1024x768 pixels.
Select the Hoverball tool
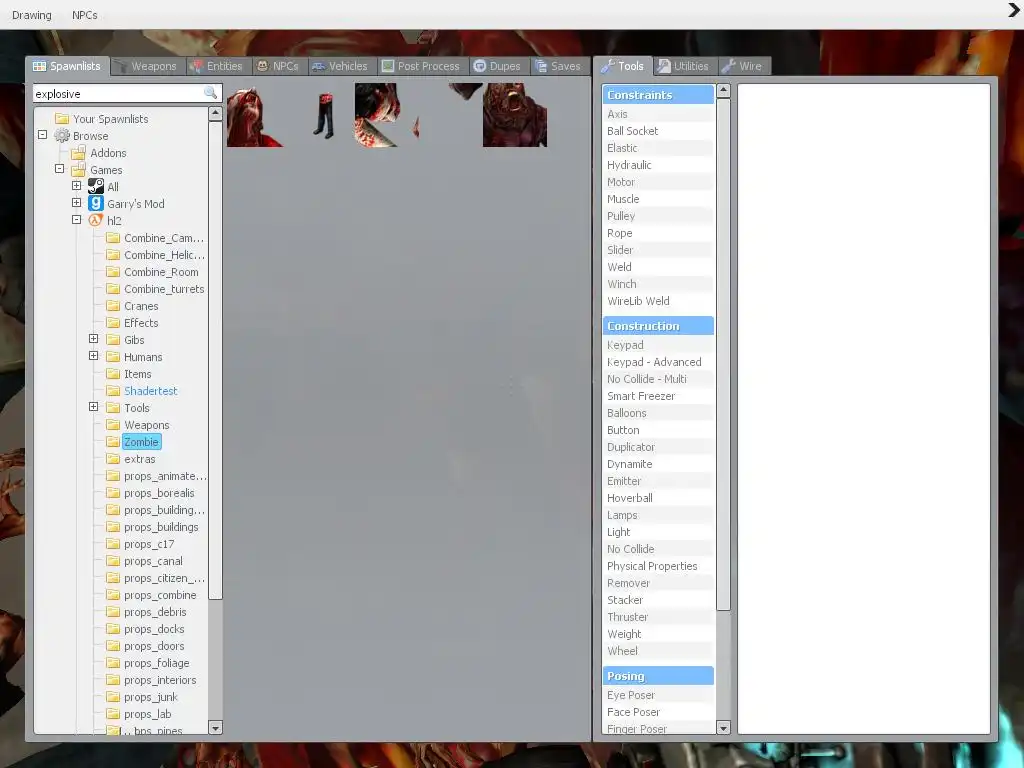coord(658,498)
